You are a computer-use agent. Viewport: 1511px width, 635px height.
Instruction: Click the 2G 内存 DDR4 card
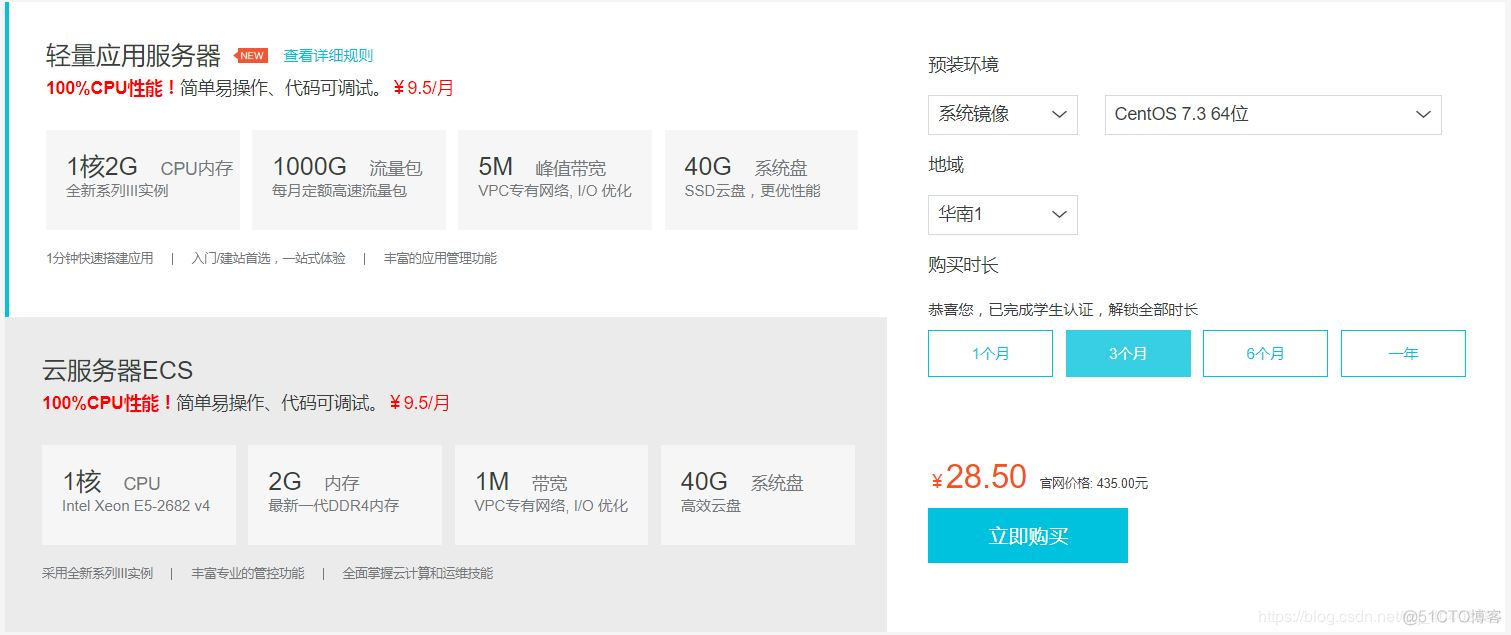point(345,495)
